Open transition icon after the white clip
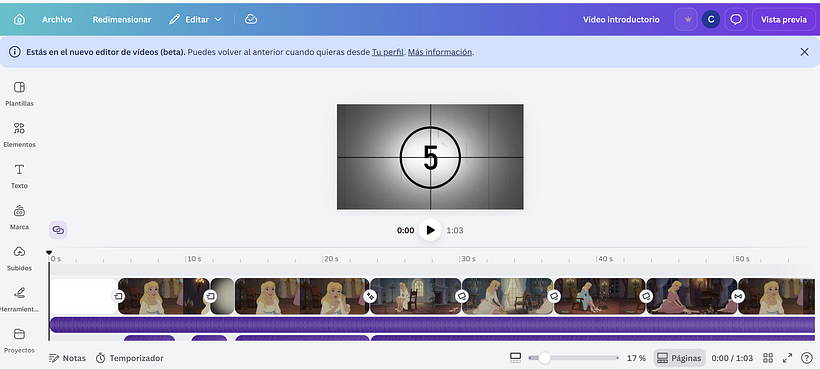 pos(118,296)
